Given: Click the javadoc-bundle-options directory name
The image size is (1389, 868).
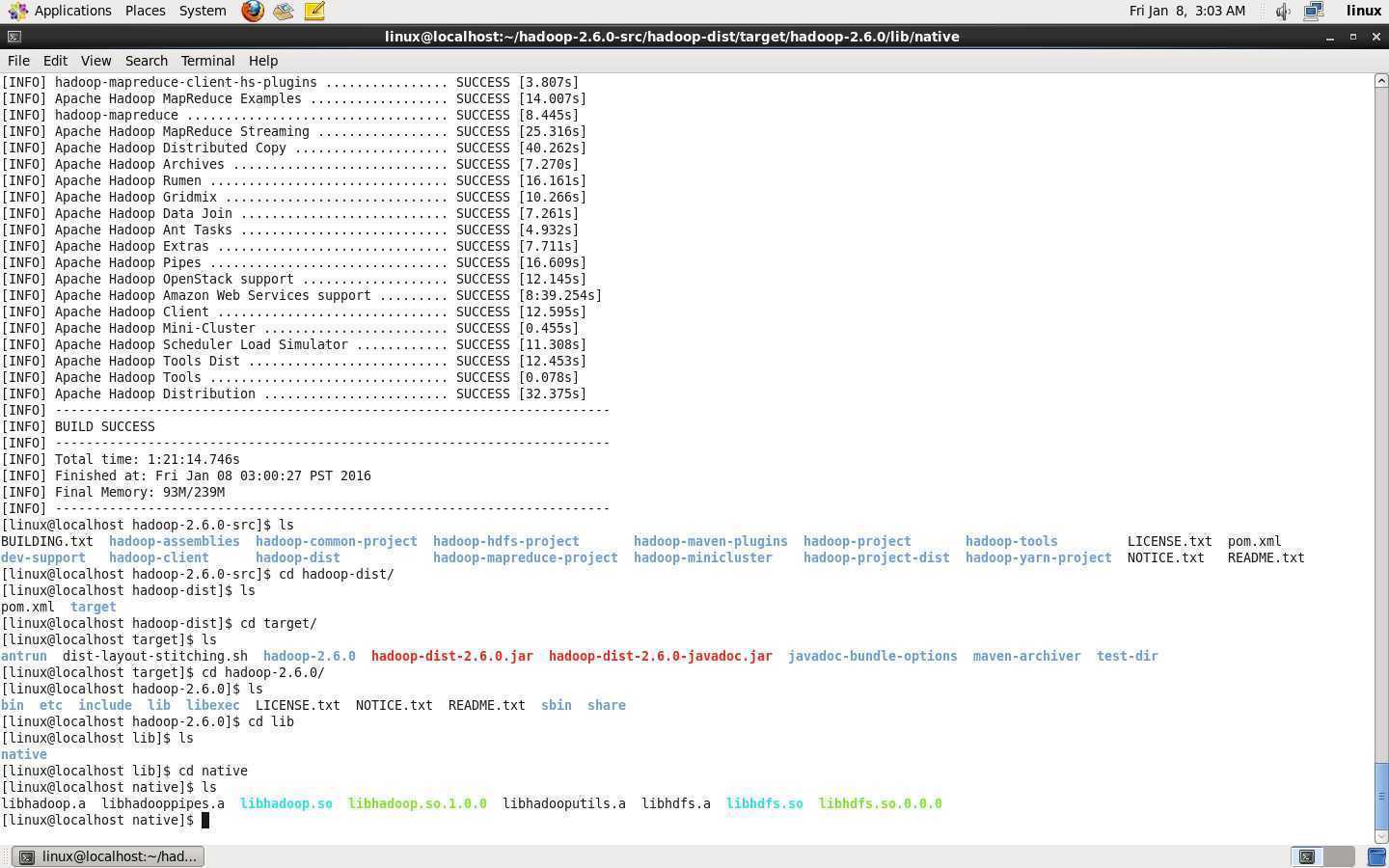Looking at the screenshot, I should tap(872, 656).
